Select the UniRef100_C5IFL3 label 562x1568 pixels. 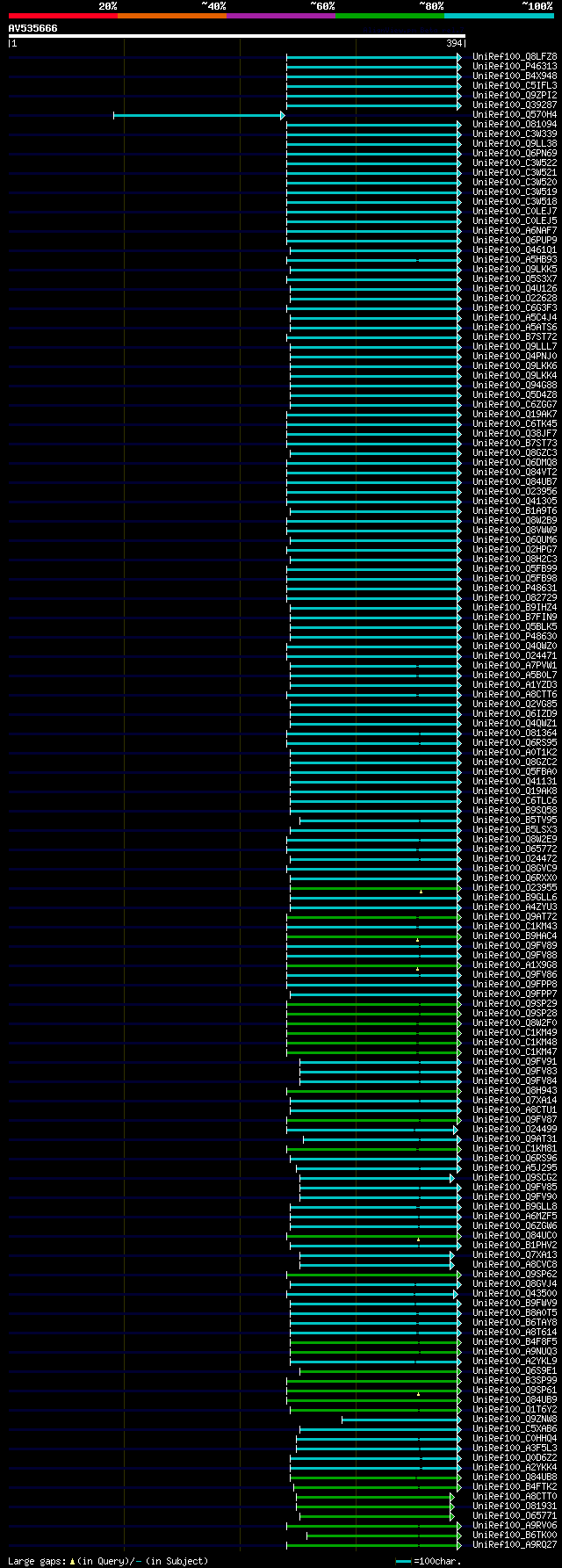click(x=515, y=85)
